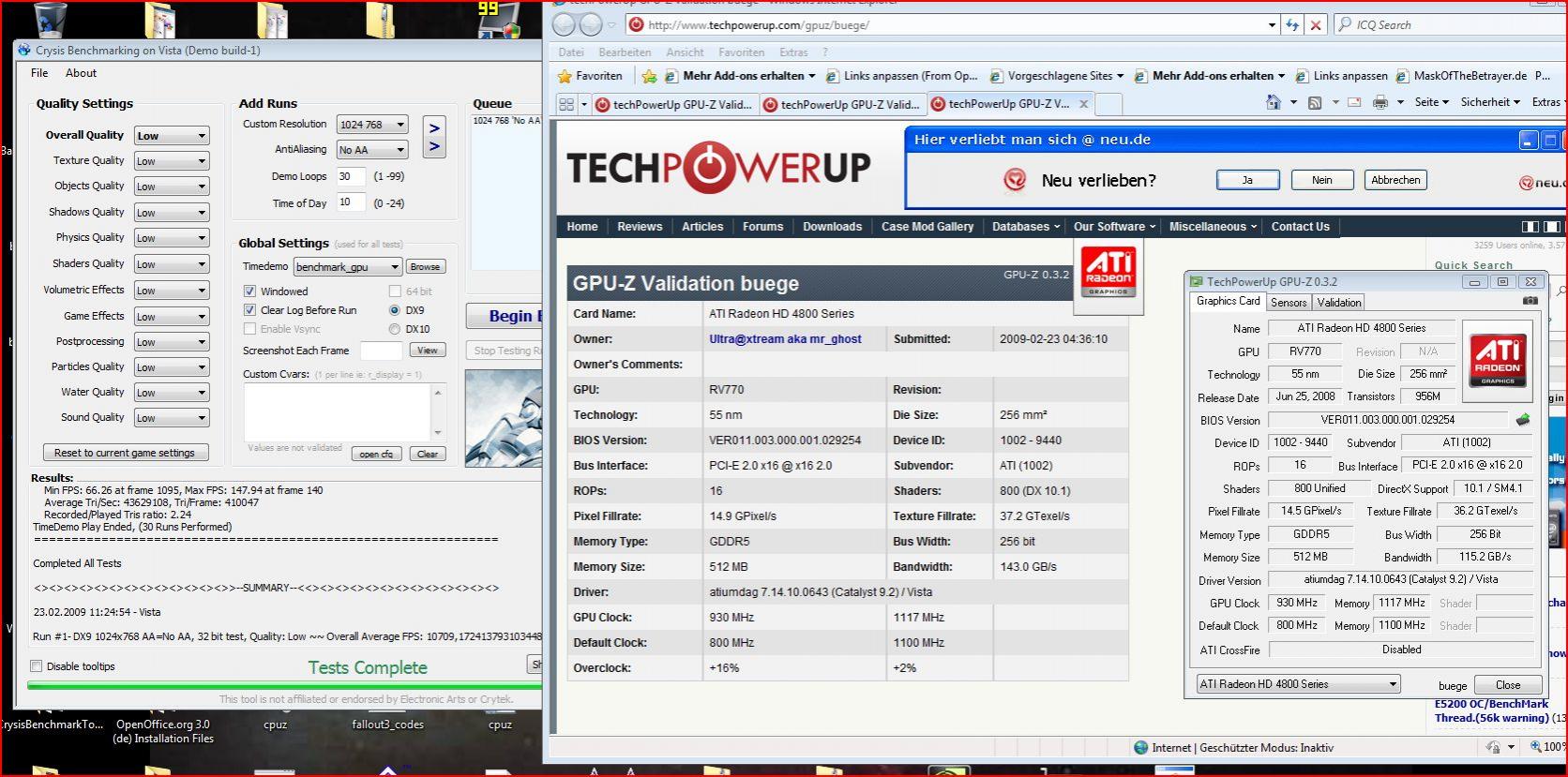
Task: Open the Overall Quality dropdown
Action: [172, 136]
